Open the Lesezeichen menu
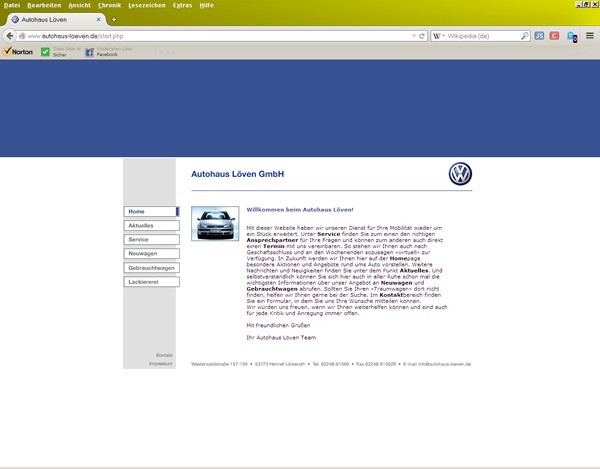This screenshot has width=600, height=469. tap(146, 5)
